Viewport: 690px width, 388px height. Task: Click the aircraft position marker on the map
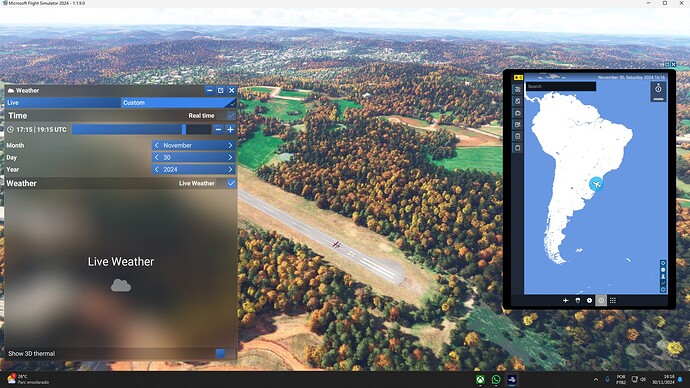(596, 184)
